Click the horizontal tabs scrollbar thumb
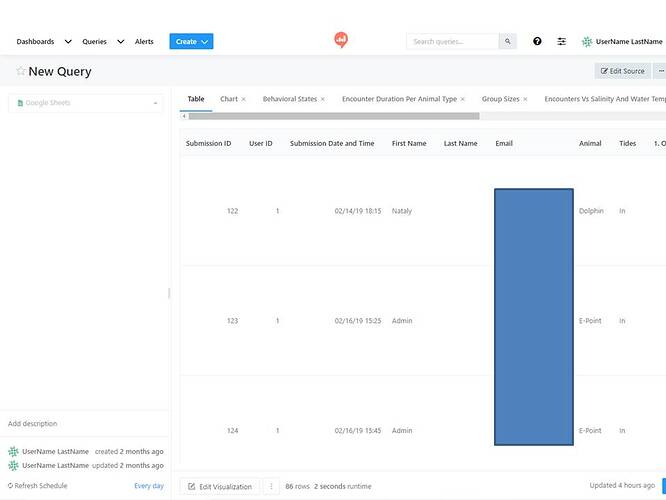Image resolution: width=666 pixels, height=500 pixels. click(334, 116)
